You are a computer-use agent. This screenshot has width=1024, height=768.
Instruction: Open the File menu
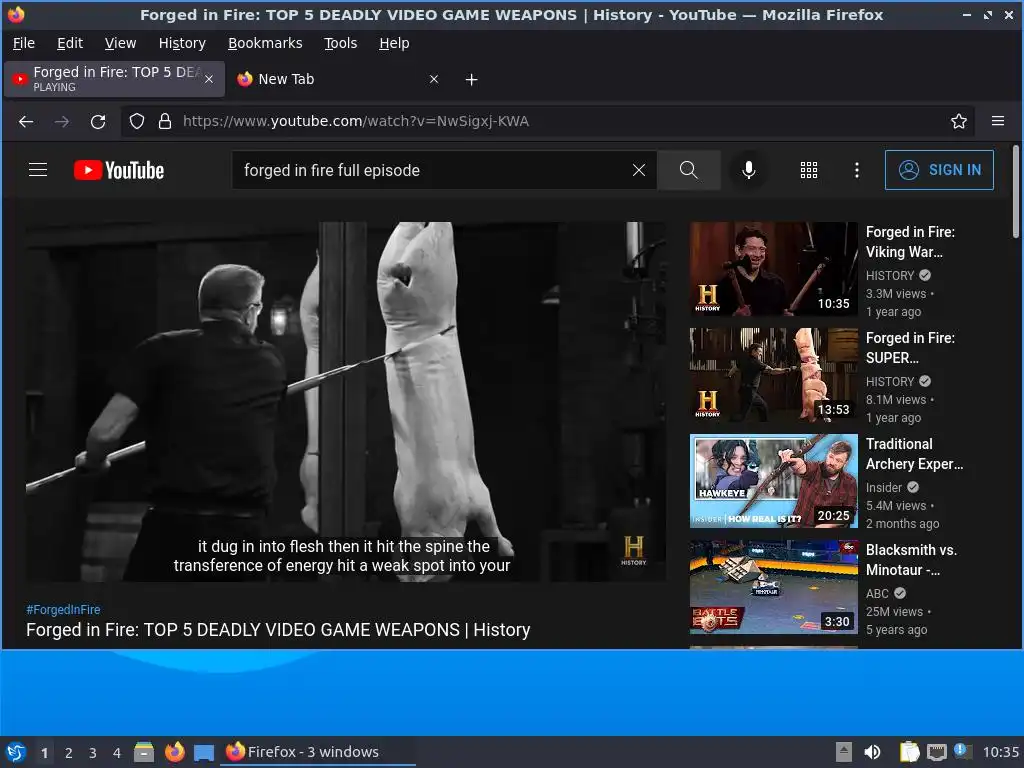coord(24,43)
